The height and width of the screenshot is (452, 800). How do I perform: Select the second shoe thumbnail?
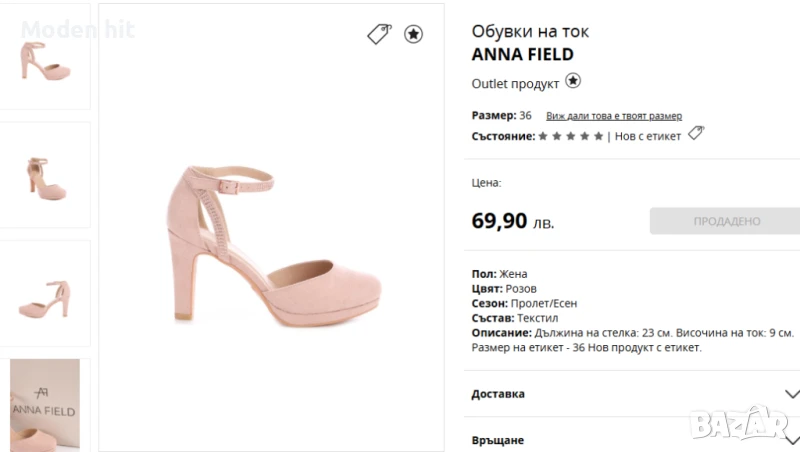[45, 176]
